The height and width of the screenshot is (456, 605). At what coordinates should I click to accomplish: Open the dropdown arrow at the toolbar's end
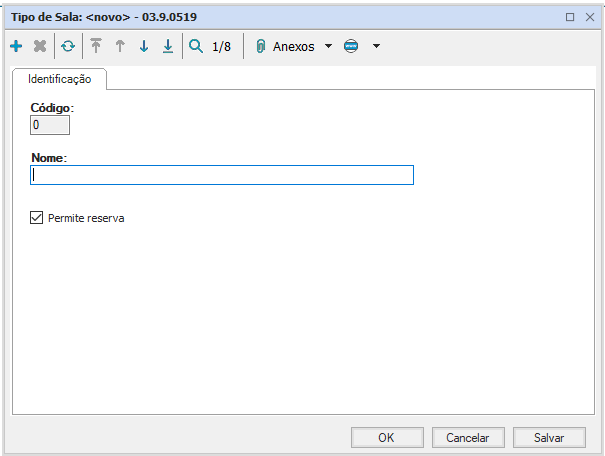pyautogui.click(x=376, y=46)
